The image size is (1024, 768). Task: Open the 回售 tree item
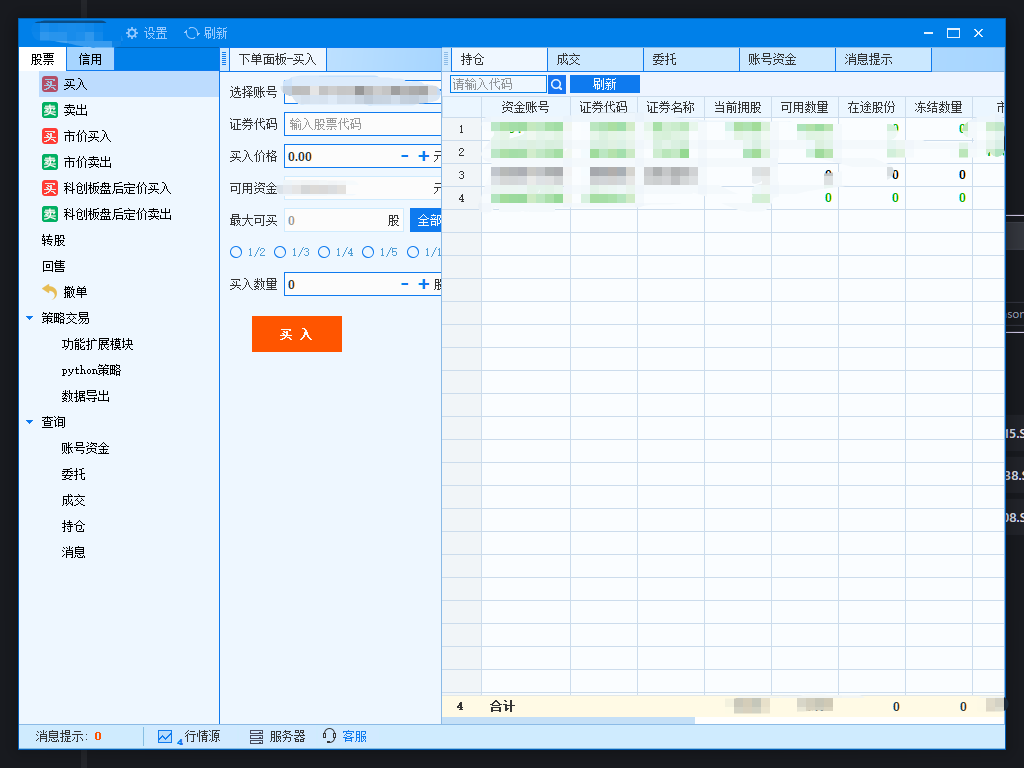point(54,266)
